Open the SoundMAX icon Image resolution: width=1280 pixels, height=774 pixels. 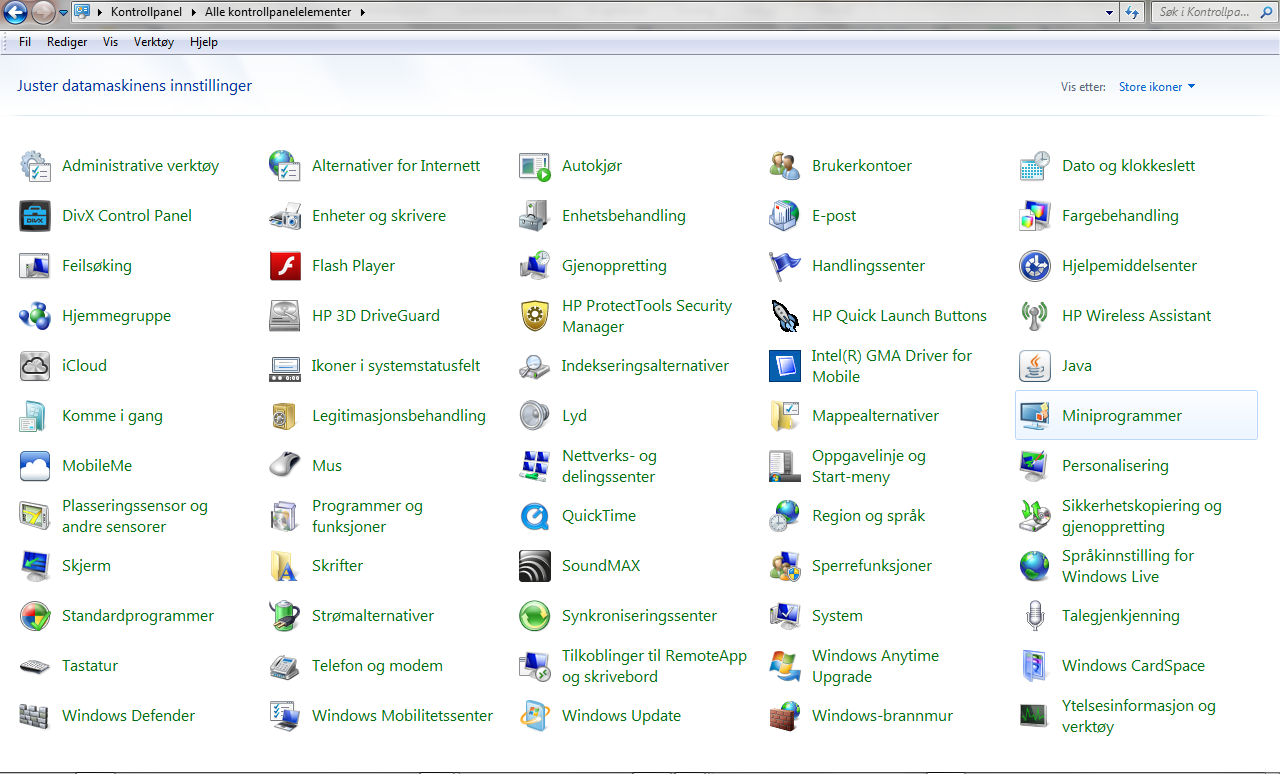535,566
